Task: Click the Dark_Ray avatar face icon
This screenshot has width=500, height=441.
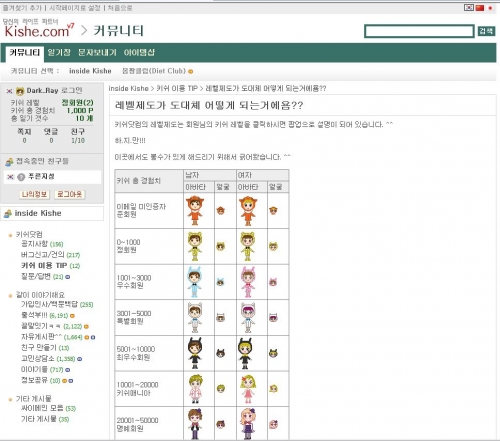Action: coord(20,91)
